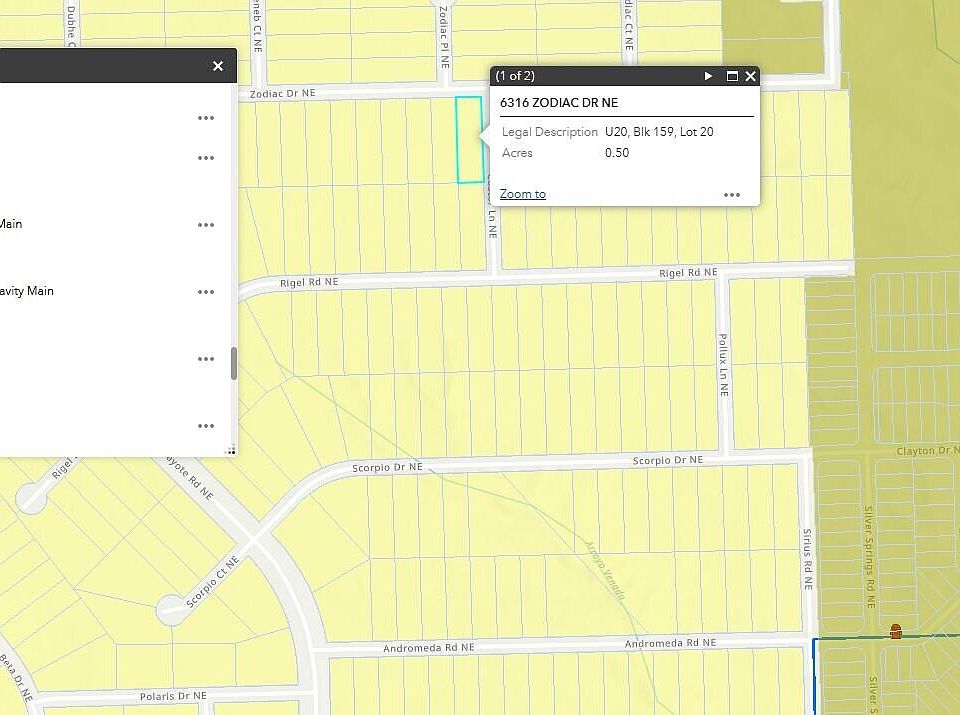The height and width of the screenshot is (715, 960).
Task: Click the layer panel scrollbar thumb
Action: tap(233, 364)
